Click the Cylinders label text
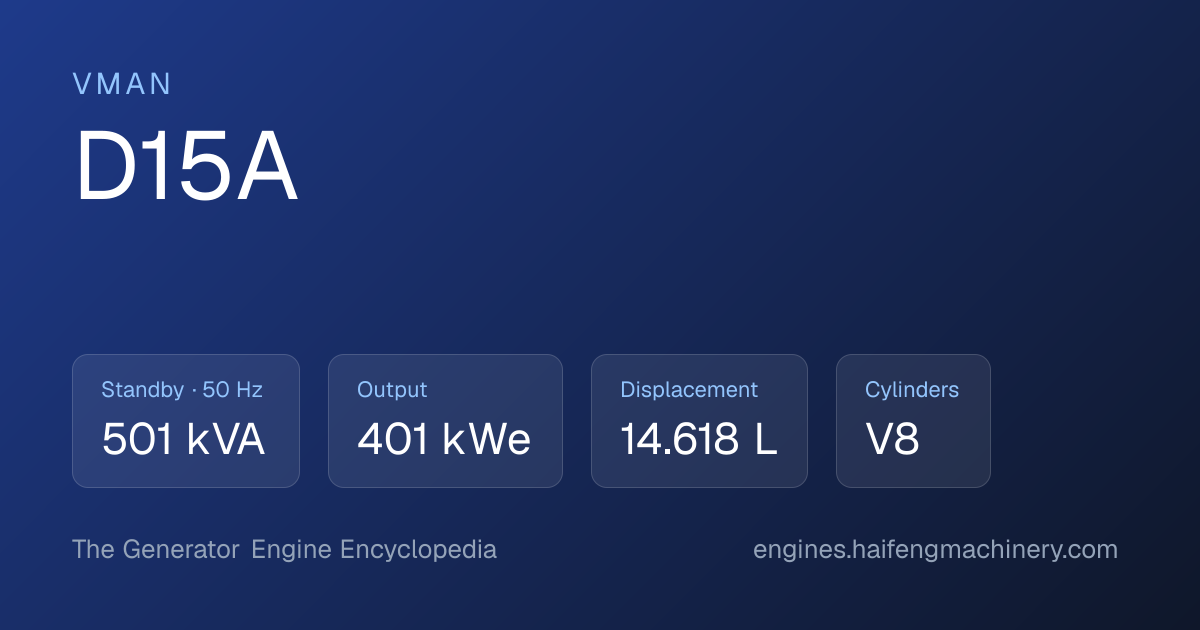The image size is (1200, 630). (x=912, y=390)
